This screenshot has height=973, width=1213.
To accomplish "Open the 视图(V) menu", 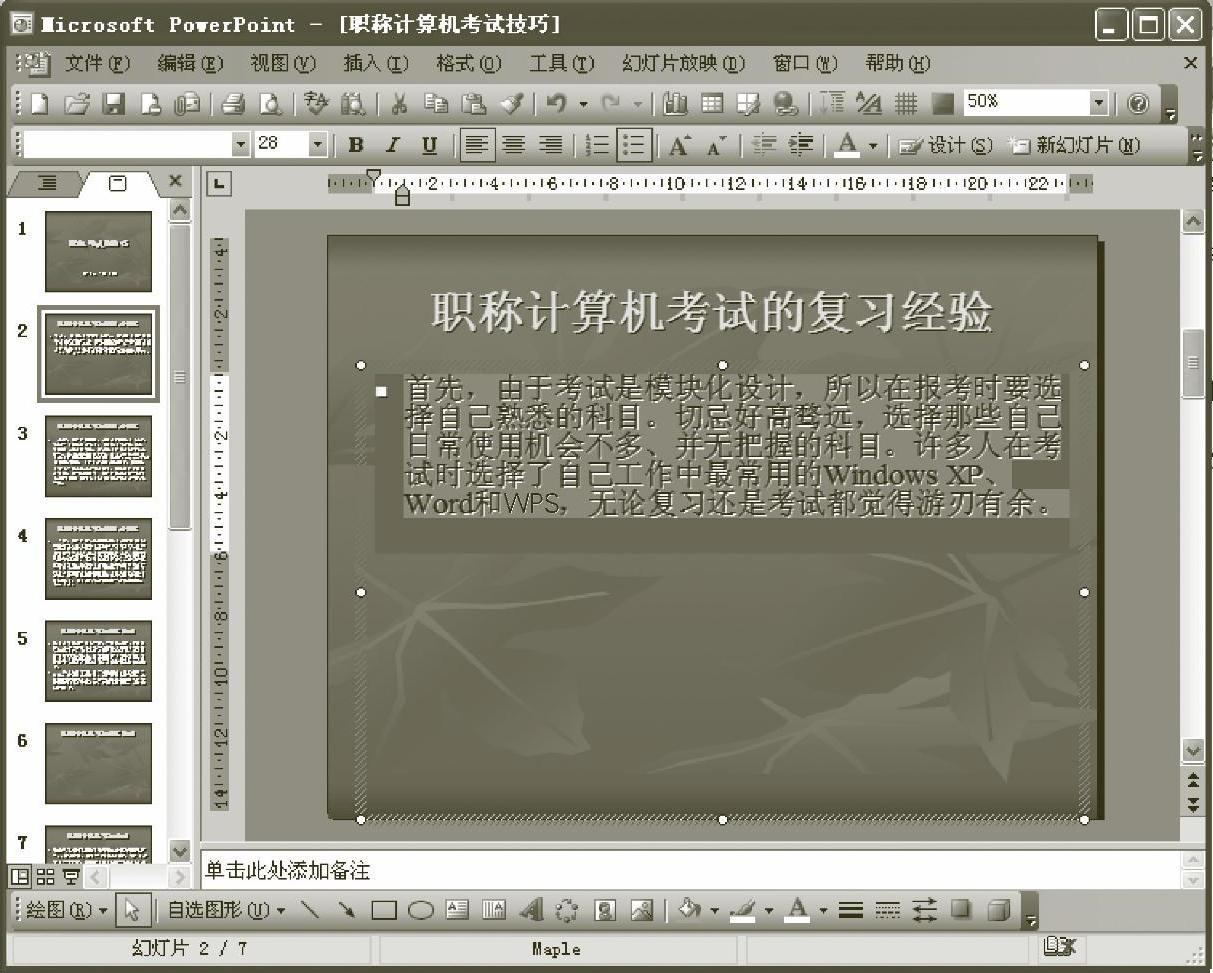I will tap(283, 63).
